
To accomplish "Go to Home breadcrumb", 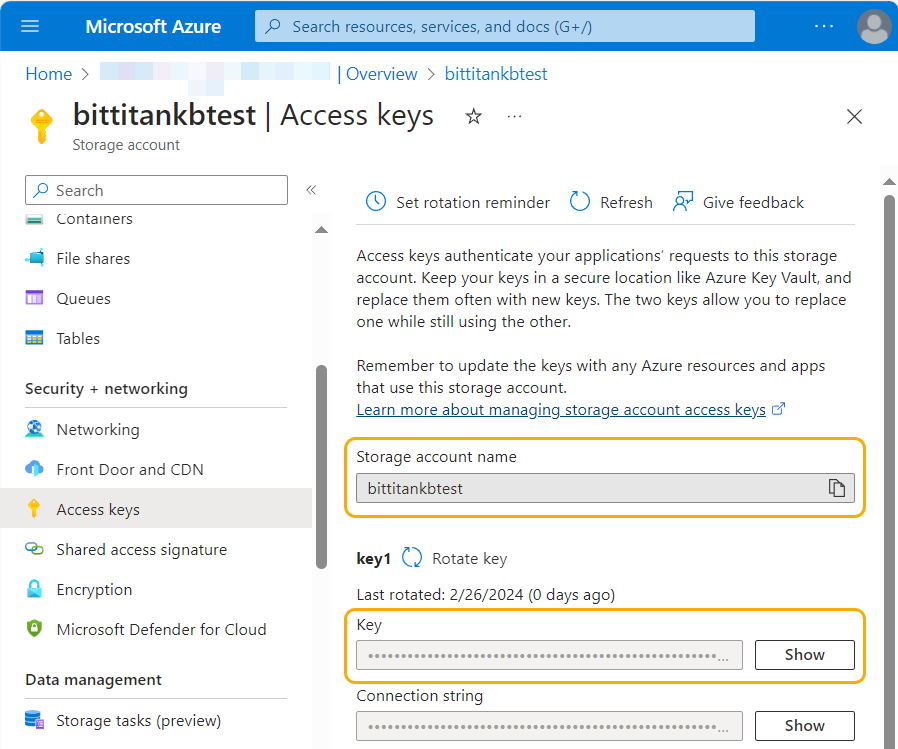I will pos(49,74).
